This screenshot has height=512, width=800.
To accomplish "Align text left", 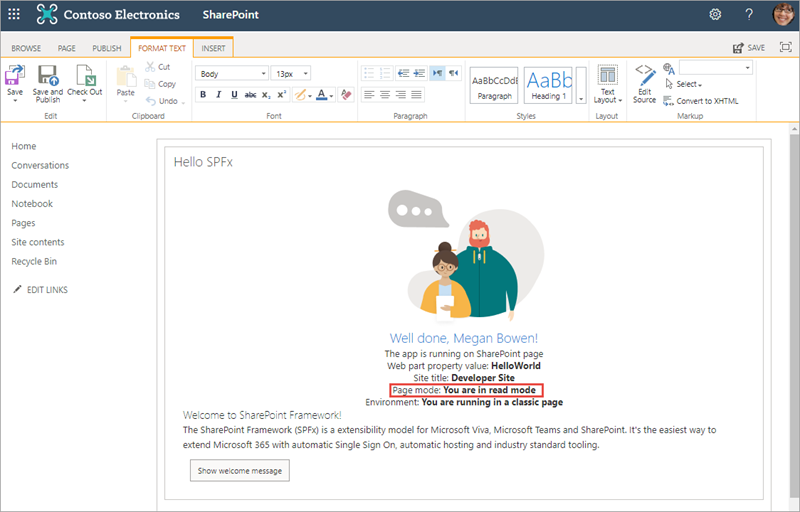I will 369,94.
